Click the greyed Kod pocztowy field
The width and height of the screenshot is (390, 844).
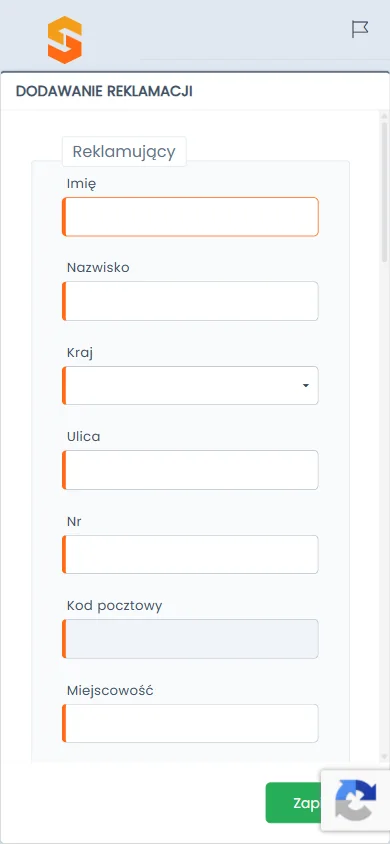[190, 639]
